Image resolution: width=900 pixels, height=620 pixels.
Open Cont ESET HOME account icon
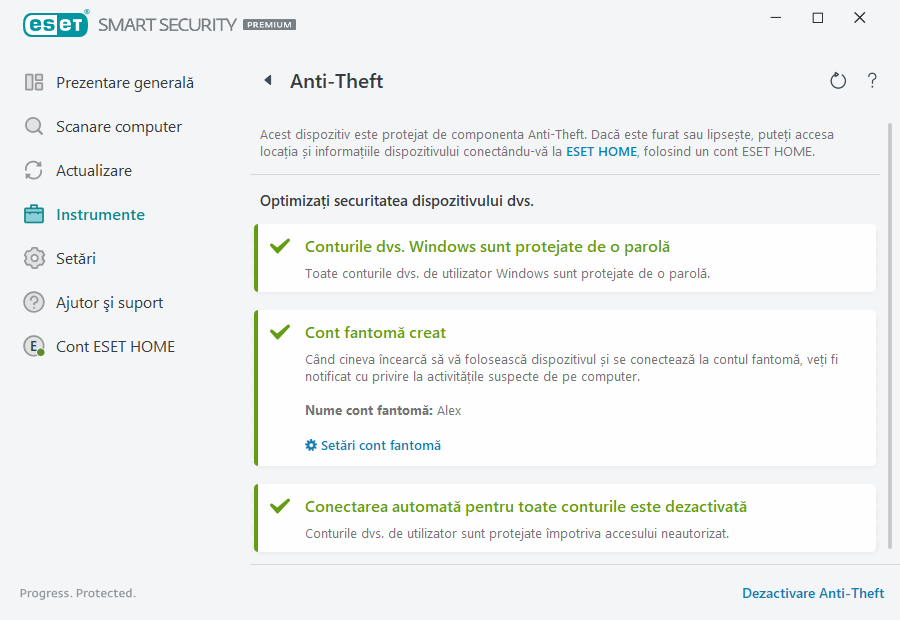tap(33, 346)
